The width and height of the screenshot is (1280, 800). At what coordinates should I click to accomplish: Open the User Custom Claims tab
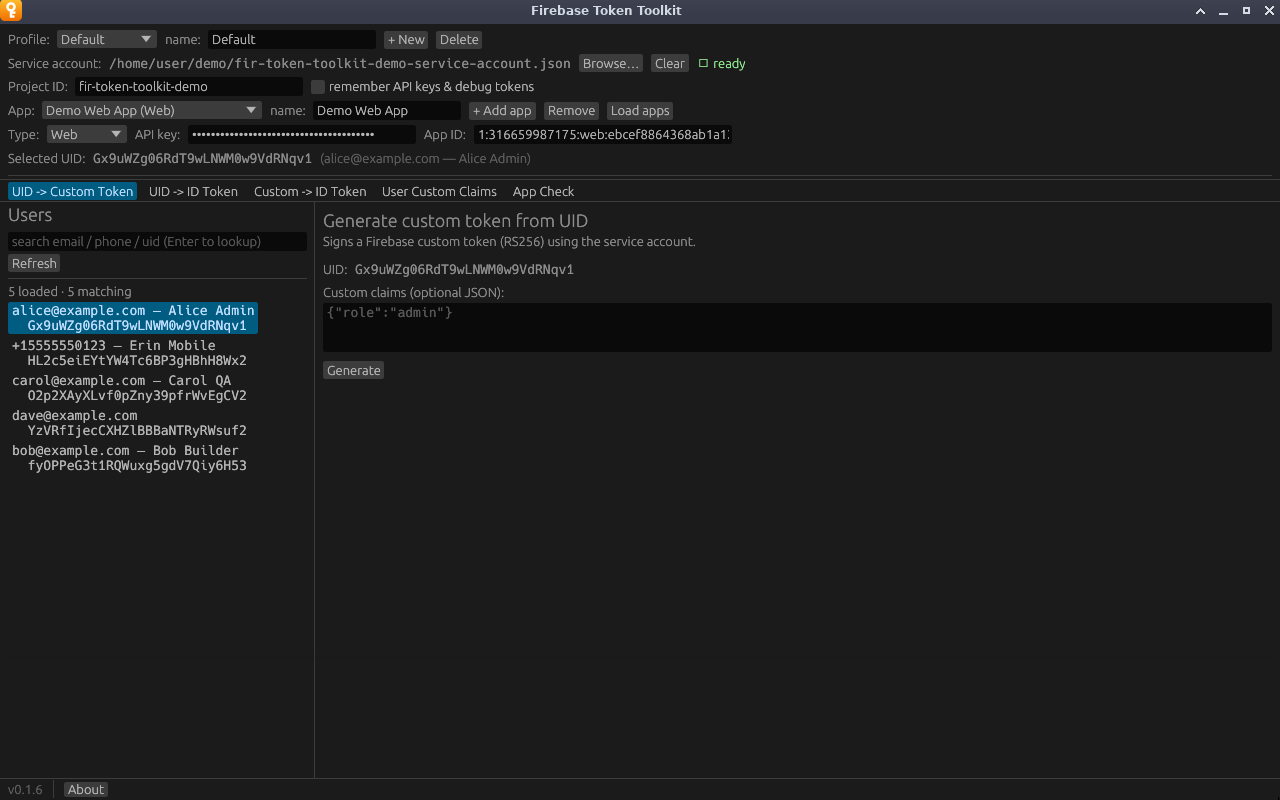(439, 191)
